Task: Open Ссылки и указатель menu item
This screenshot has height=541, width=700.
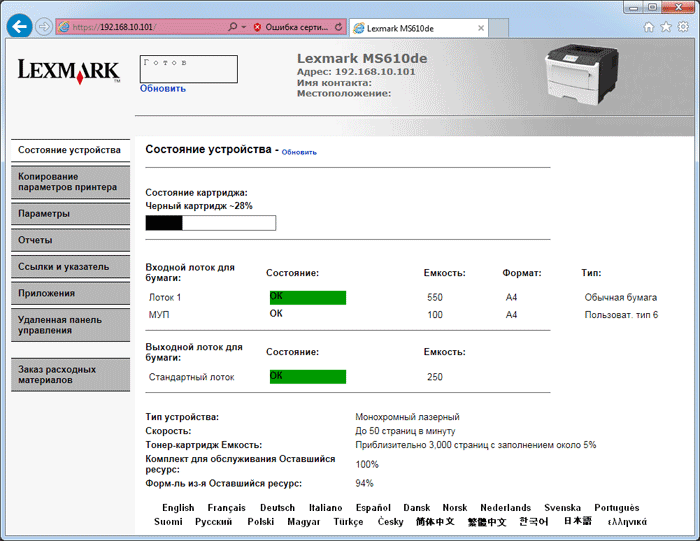Action: 70,266
